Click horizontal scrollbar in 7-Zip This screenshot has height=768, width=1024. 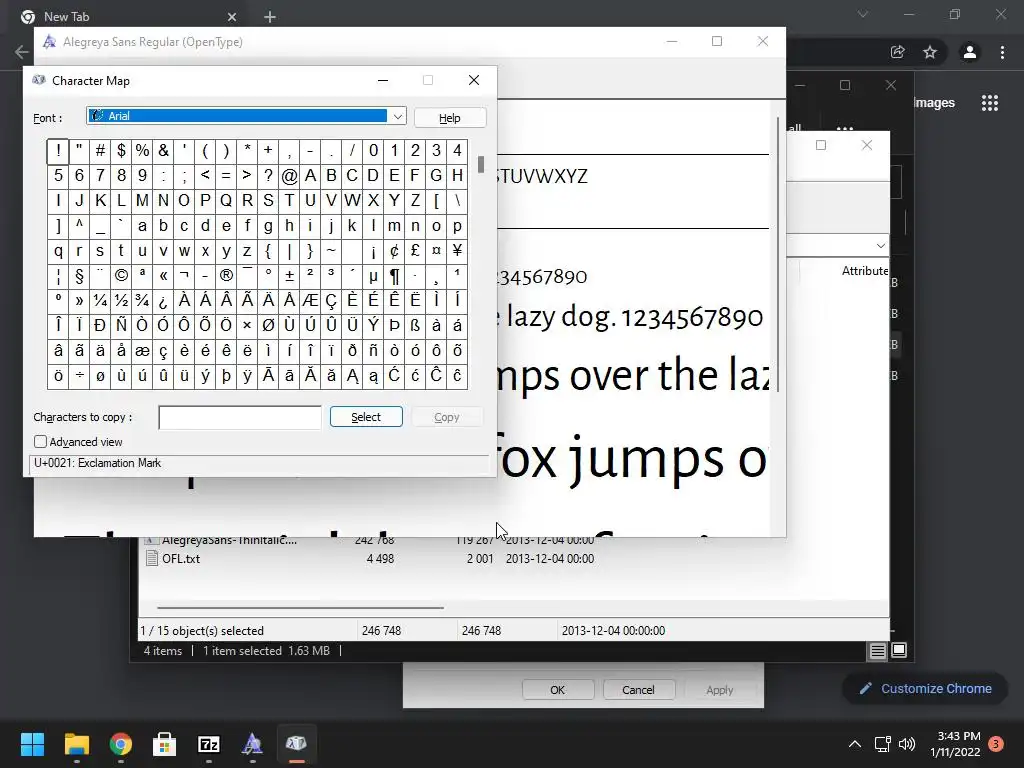coord(300,607)
